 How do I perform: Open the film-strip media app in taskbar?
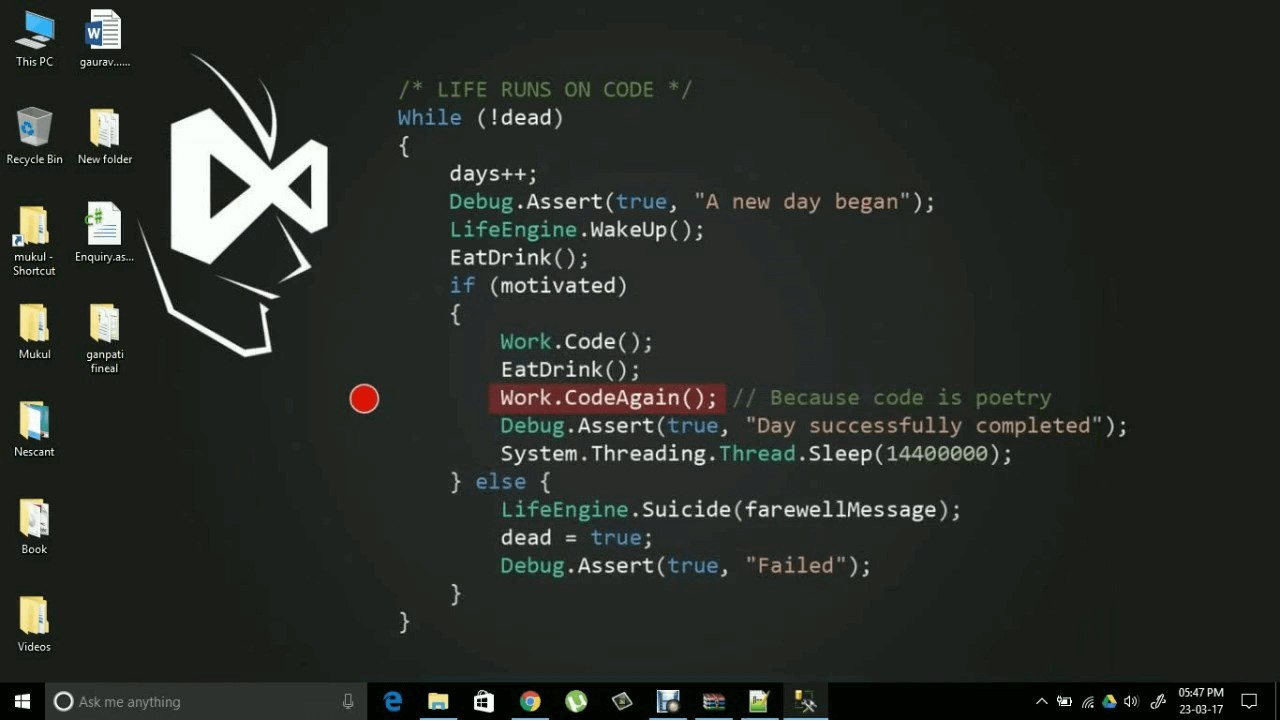tap(668, 701)
